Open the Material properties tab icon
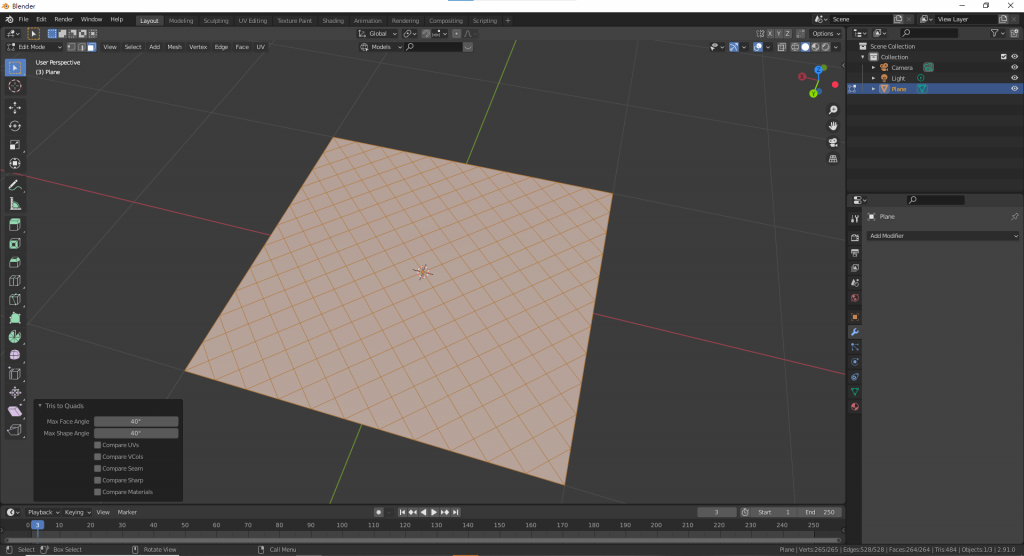The width and height of the screenshot is (1024, 556). 855,407
